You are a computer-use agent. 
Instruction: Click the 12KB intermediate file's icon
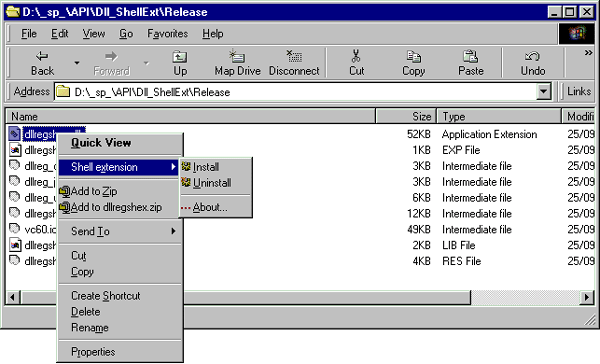point(15,212)
